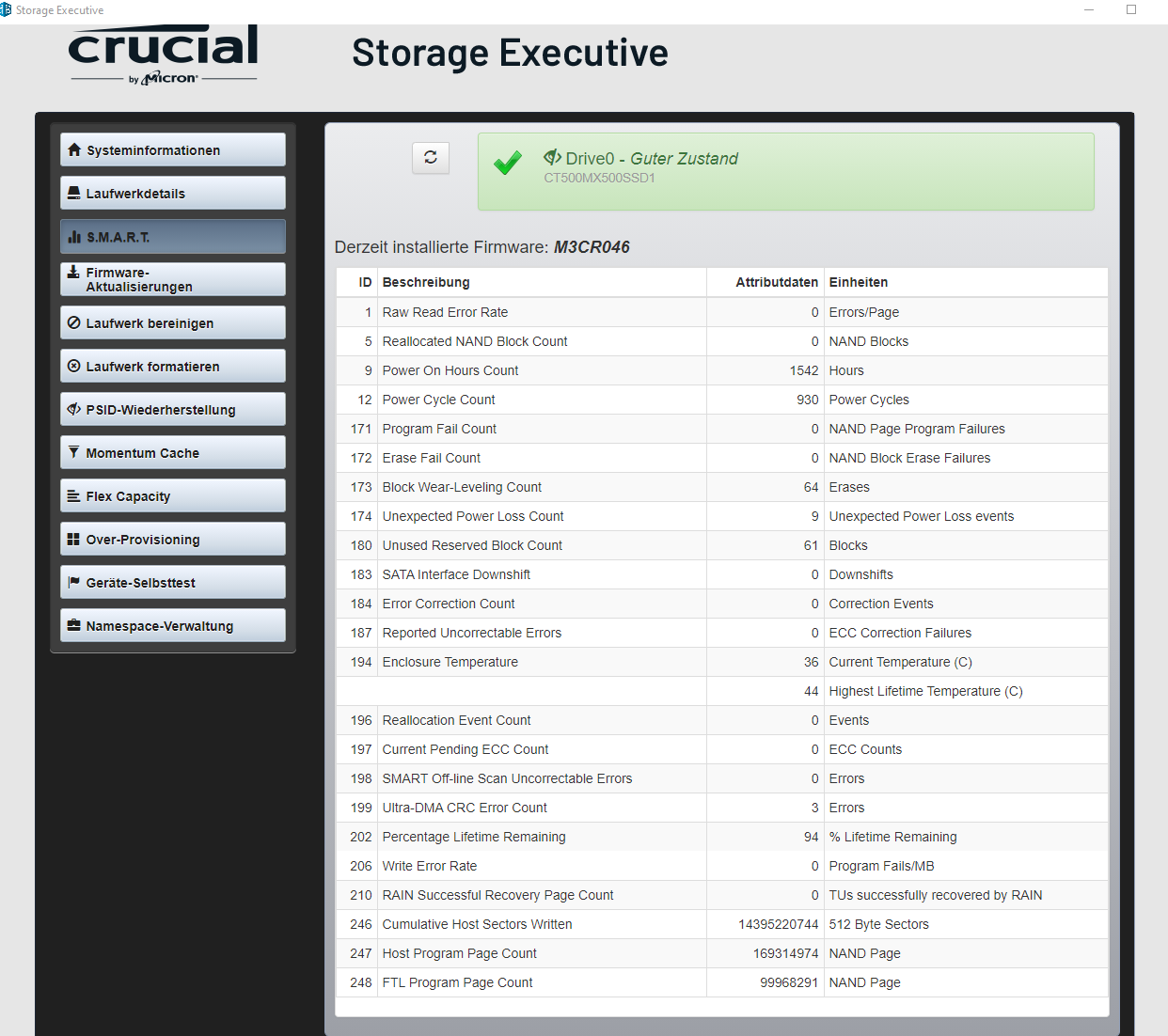
Task: Click the Crucial by Micron logo
Action: tap(164, 56)
